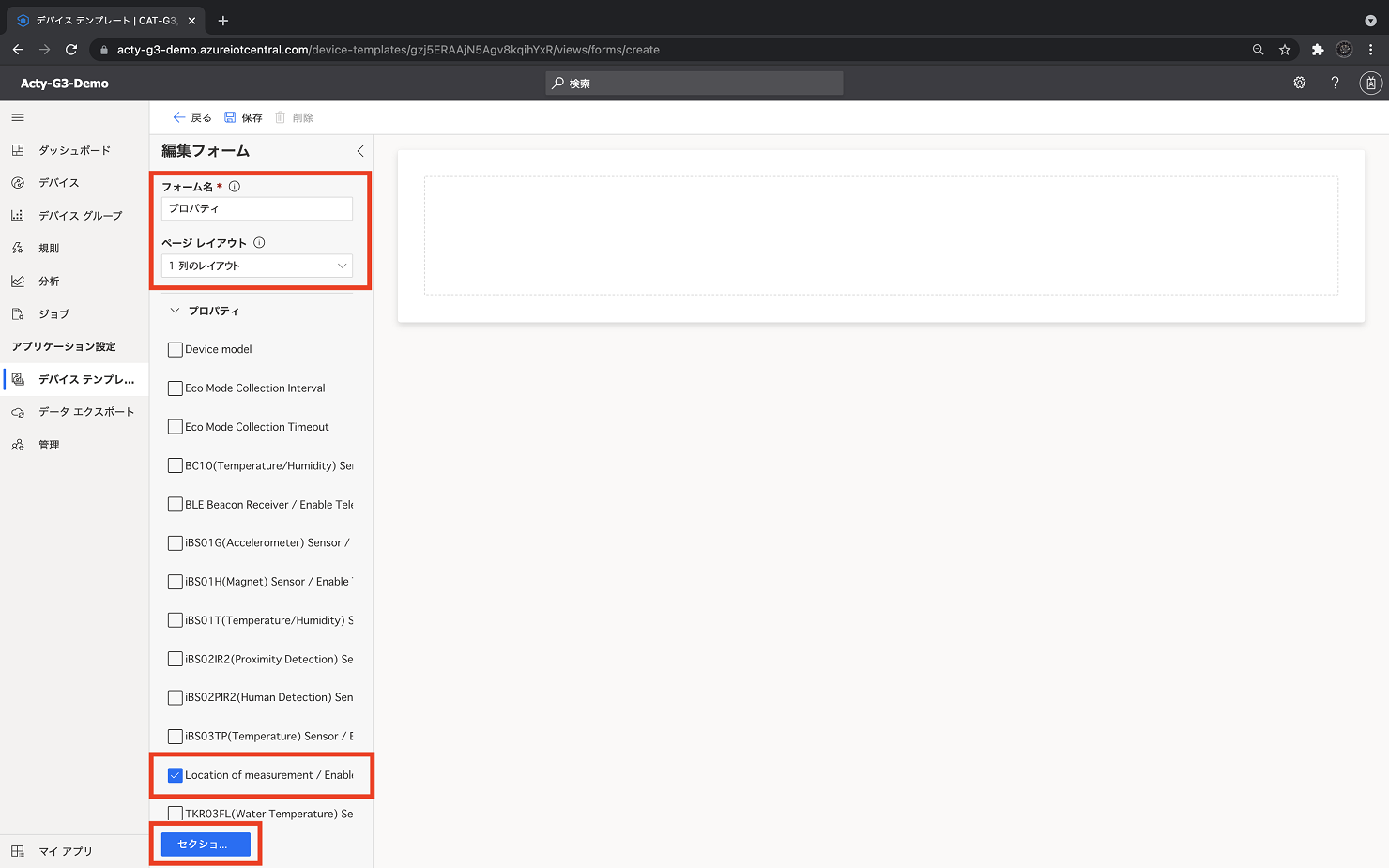Click the フォーム名 info icon
Screen dimensions: 1389x868
(x=235, y=187)
